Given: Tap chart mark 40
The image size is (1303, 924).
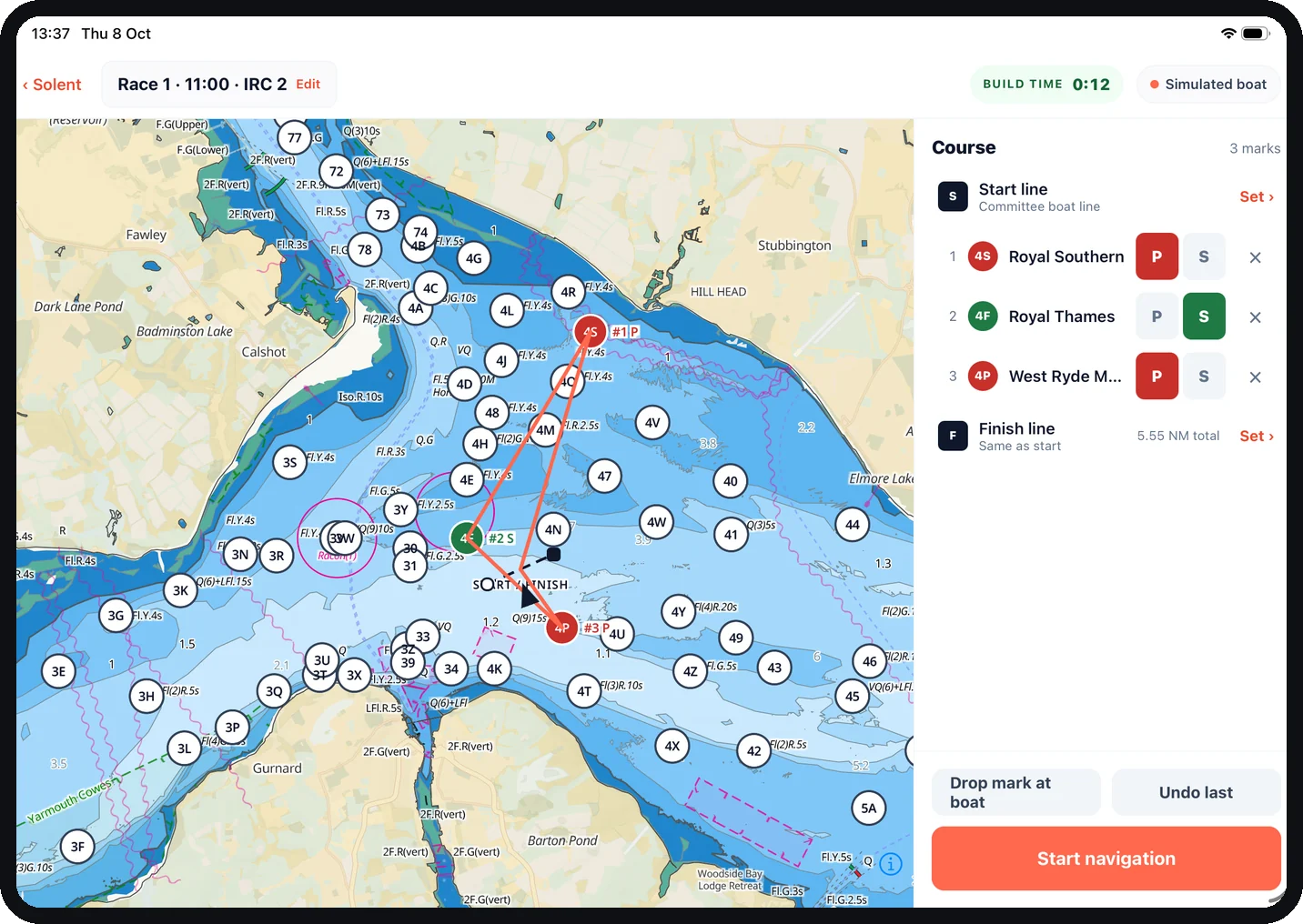Looking at the screenshot, I should pyautogui.click(x=731, y=481).
